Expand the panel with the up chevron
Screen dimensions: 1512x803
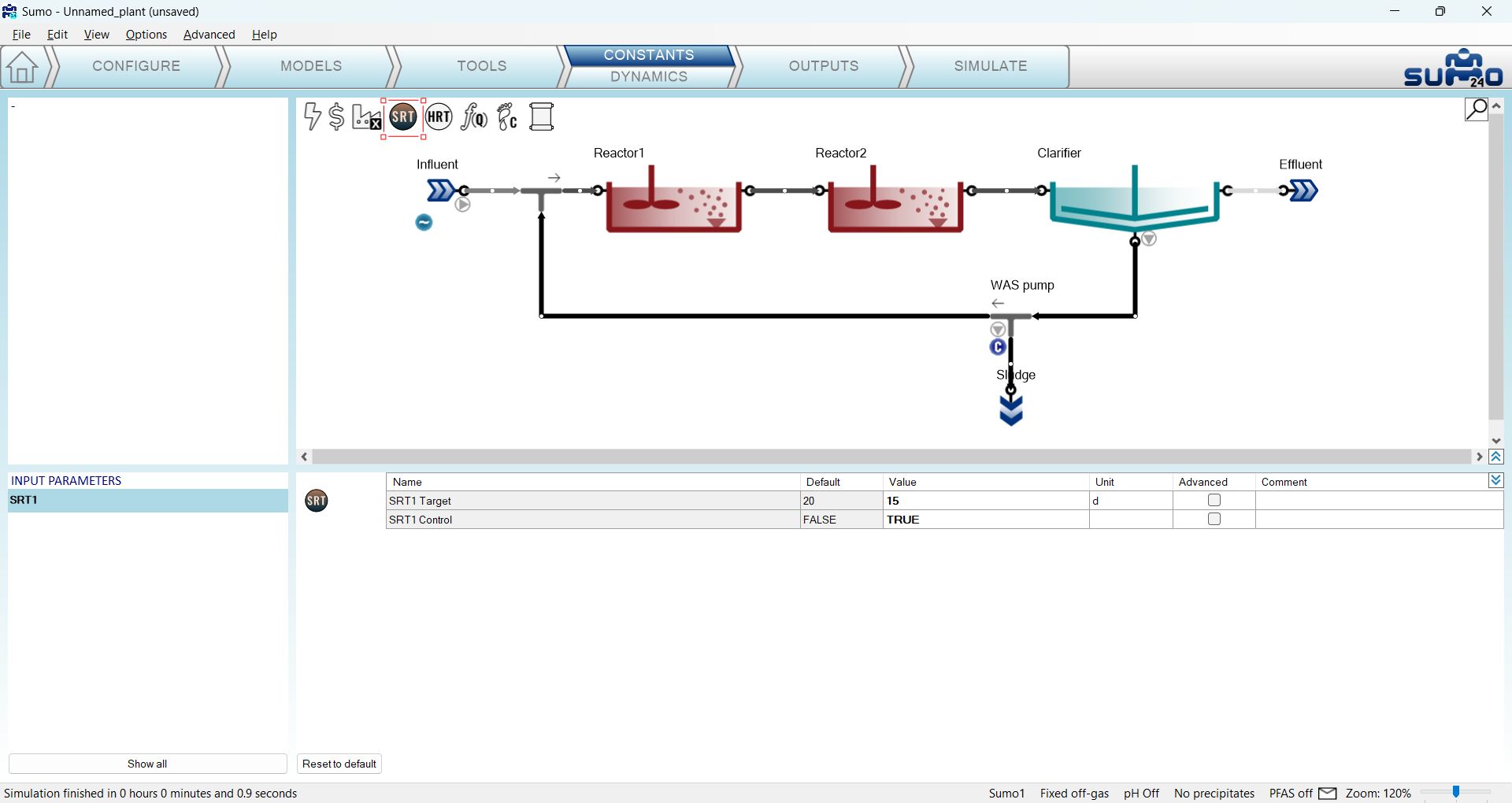1495,457
